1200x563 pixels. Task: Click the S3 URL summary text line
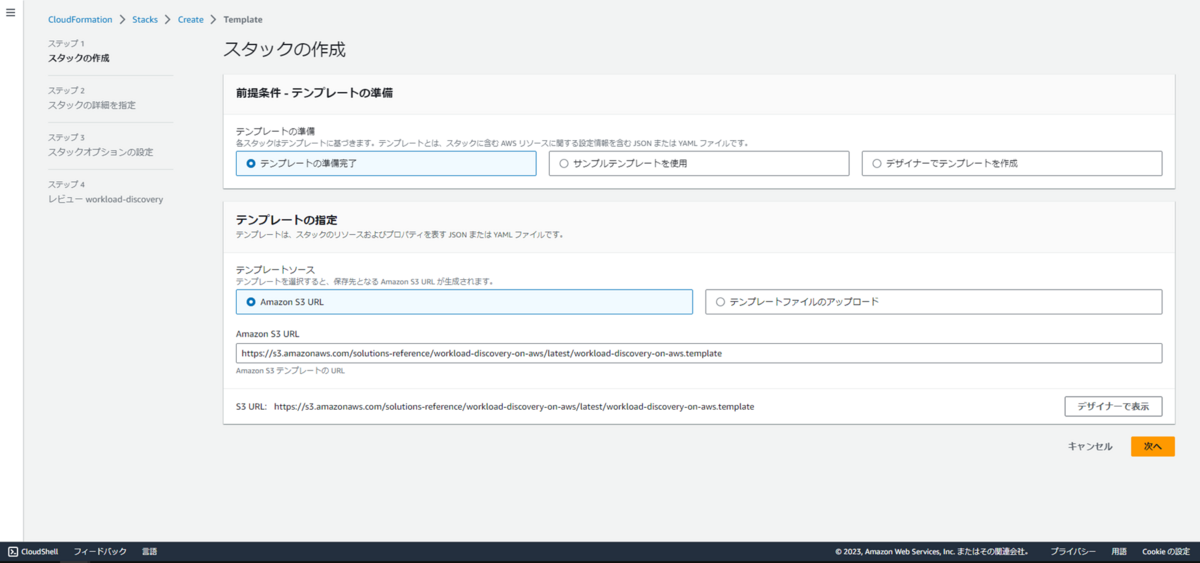click(x=495, y=407)
